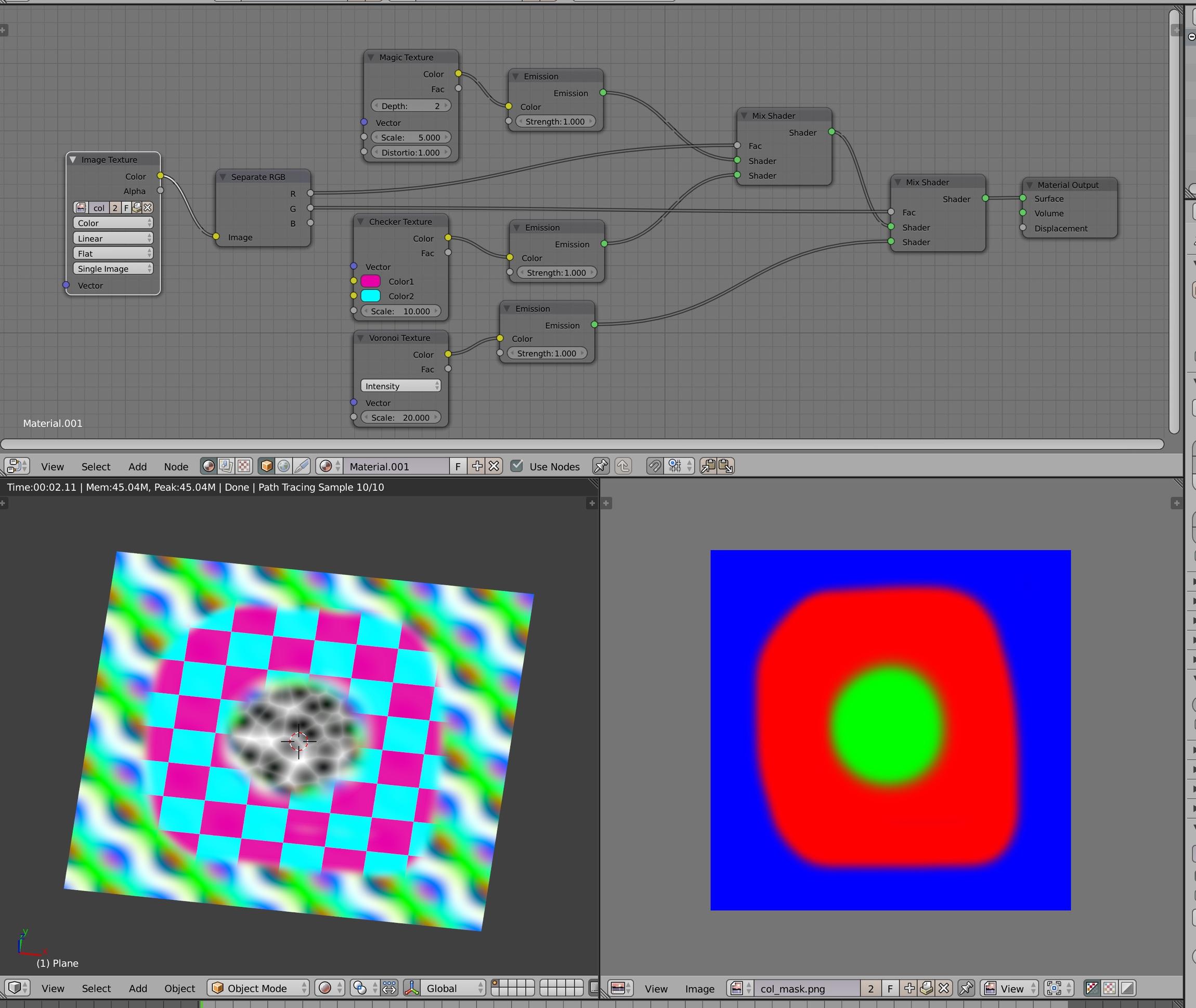
Task: Toggle manipulate center points in 3D view
Action: 389,988
